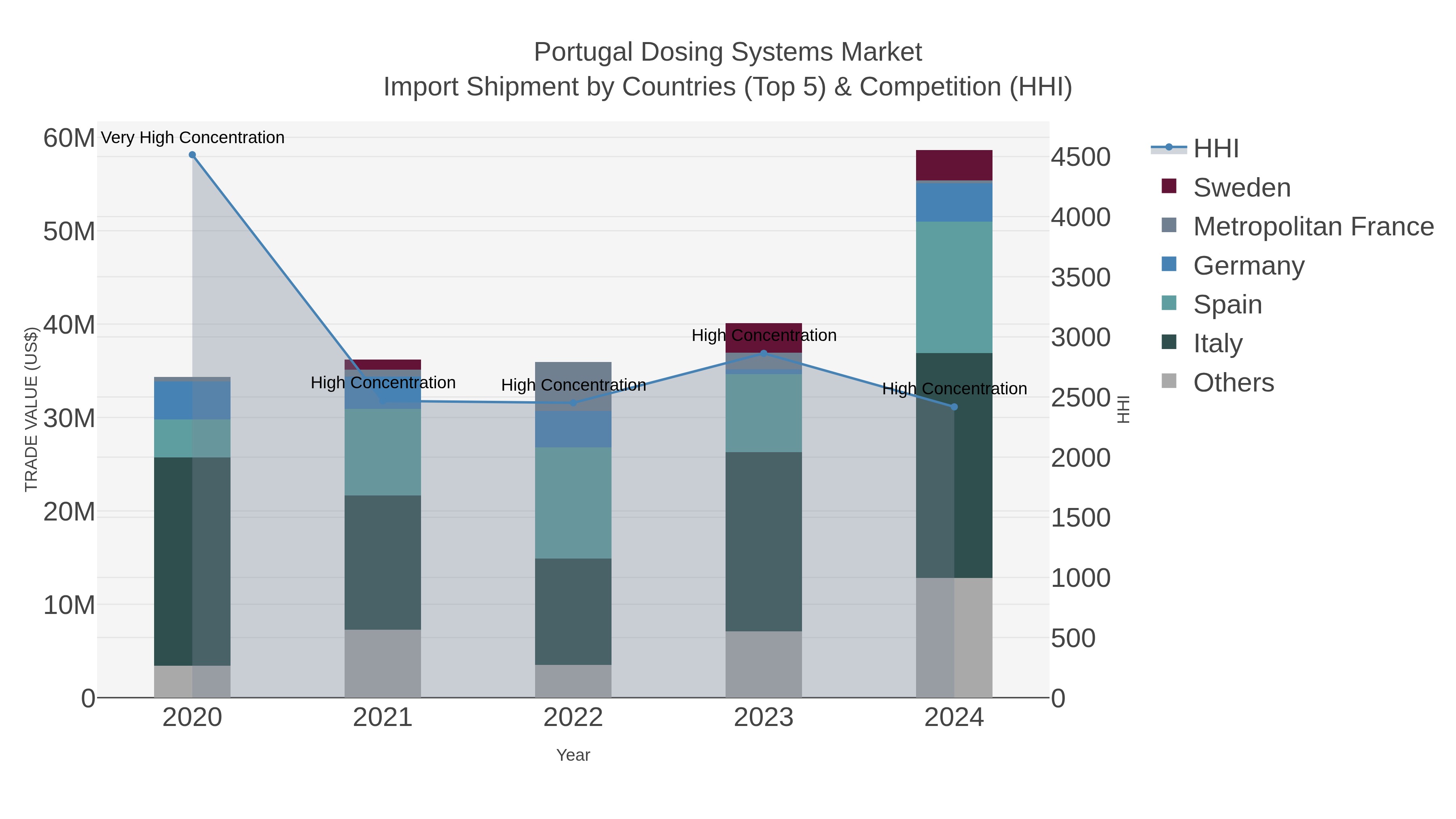Click the High Concentration label above 2024
Screen dimensions: 1456x819
(954, 389)
